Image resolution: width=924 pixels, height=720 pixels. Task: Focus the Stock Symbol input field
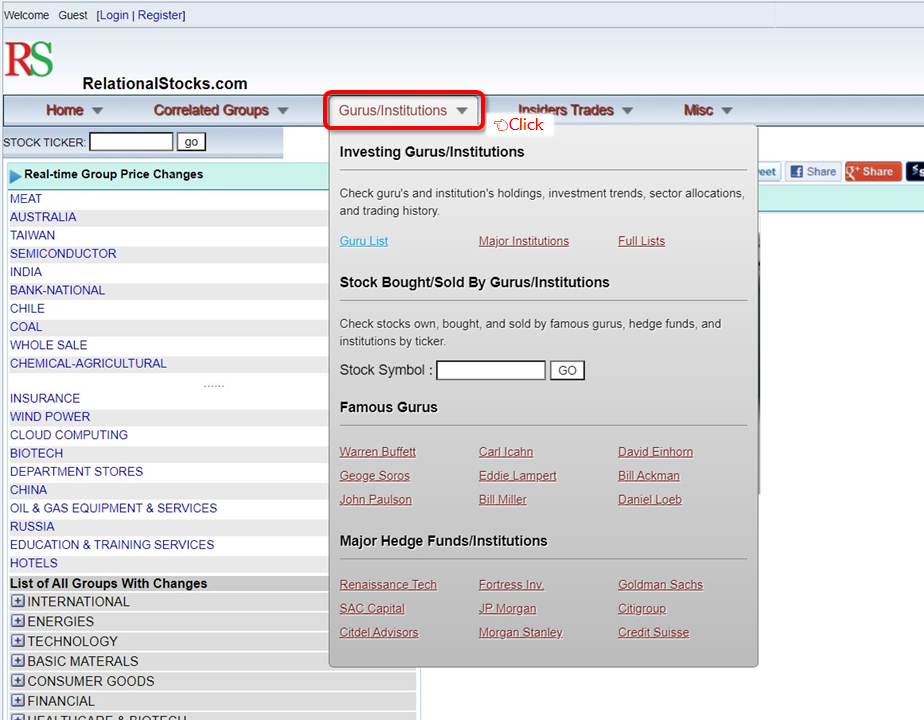[491, 371]
